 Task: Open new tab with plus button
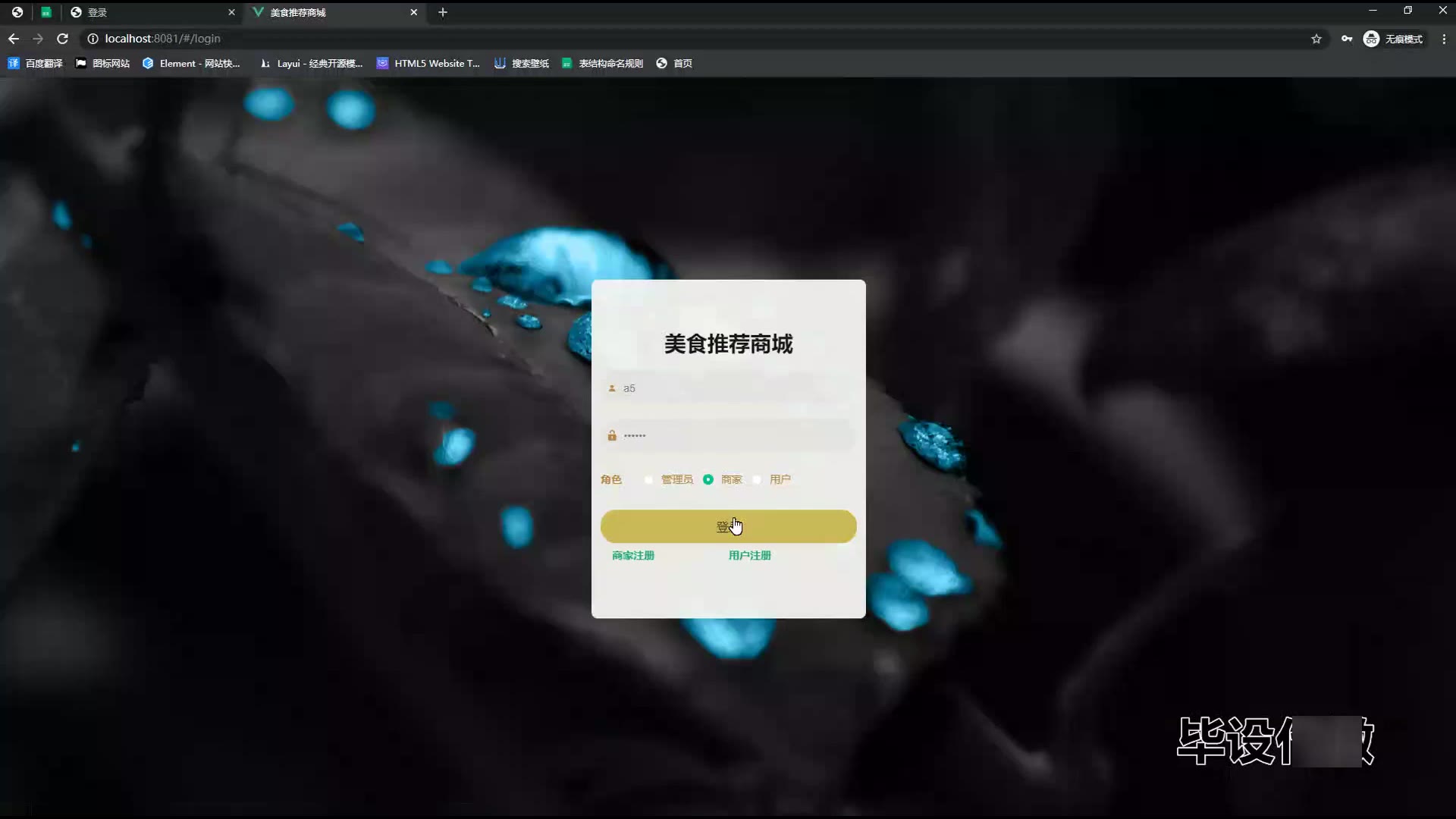(x=443, y=12)
